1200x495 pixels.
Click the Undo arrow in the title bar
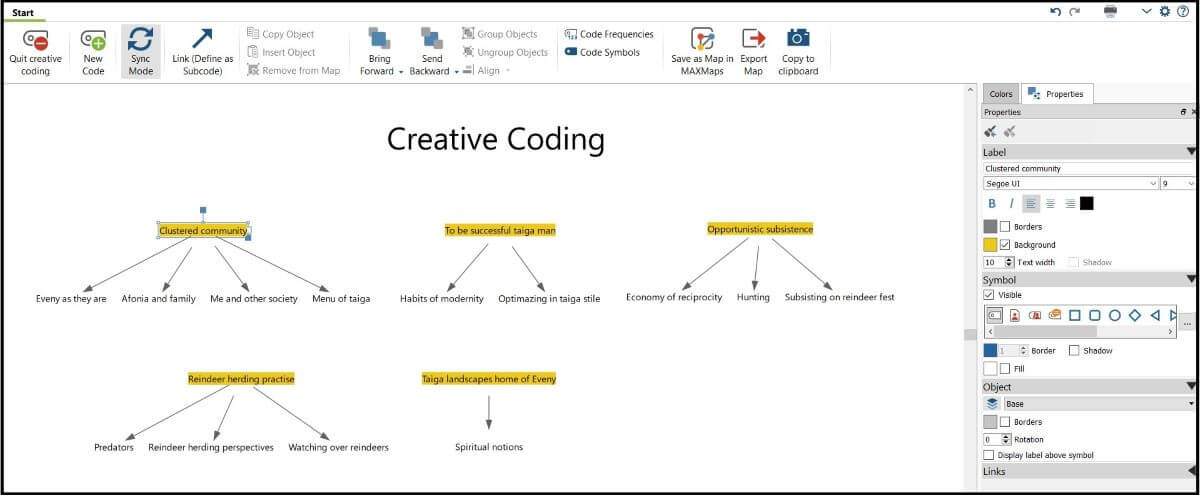point(1056,11)
